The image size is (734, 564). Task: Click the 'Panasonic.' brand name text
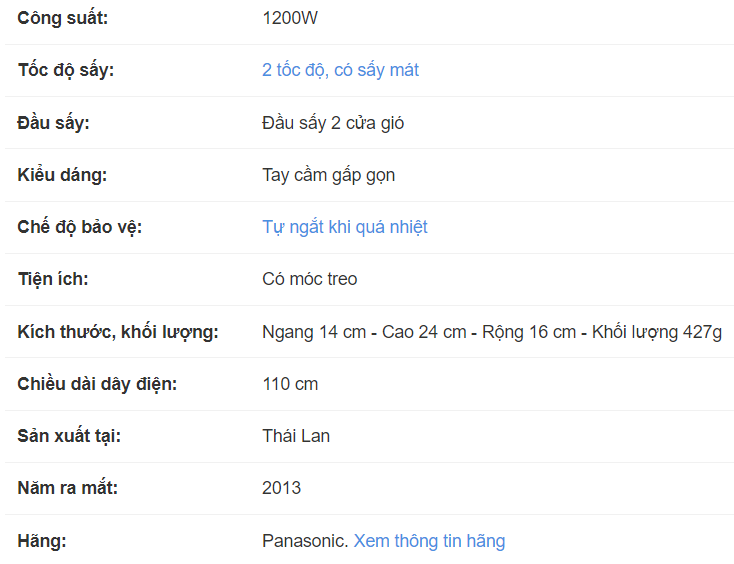pyautogui.click(x=304, y=541)
